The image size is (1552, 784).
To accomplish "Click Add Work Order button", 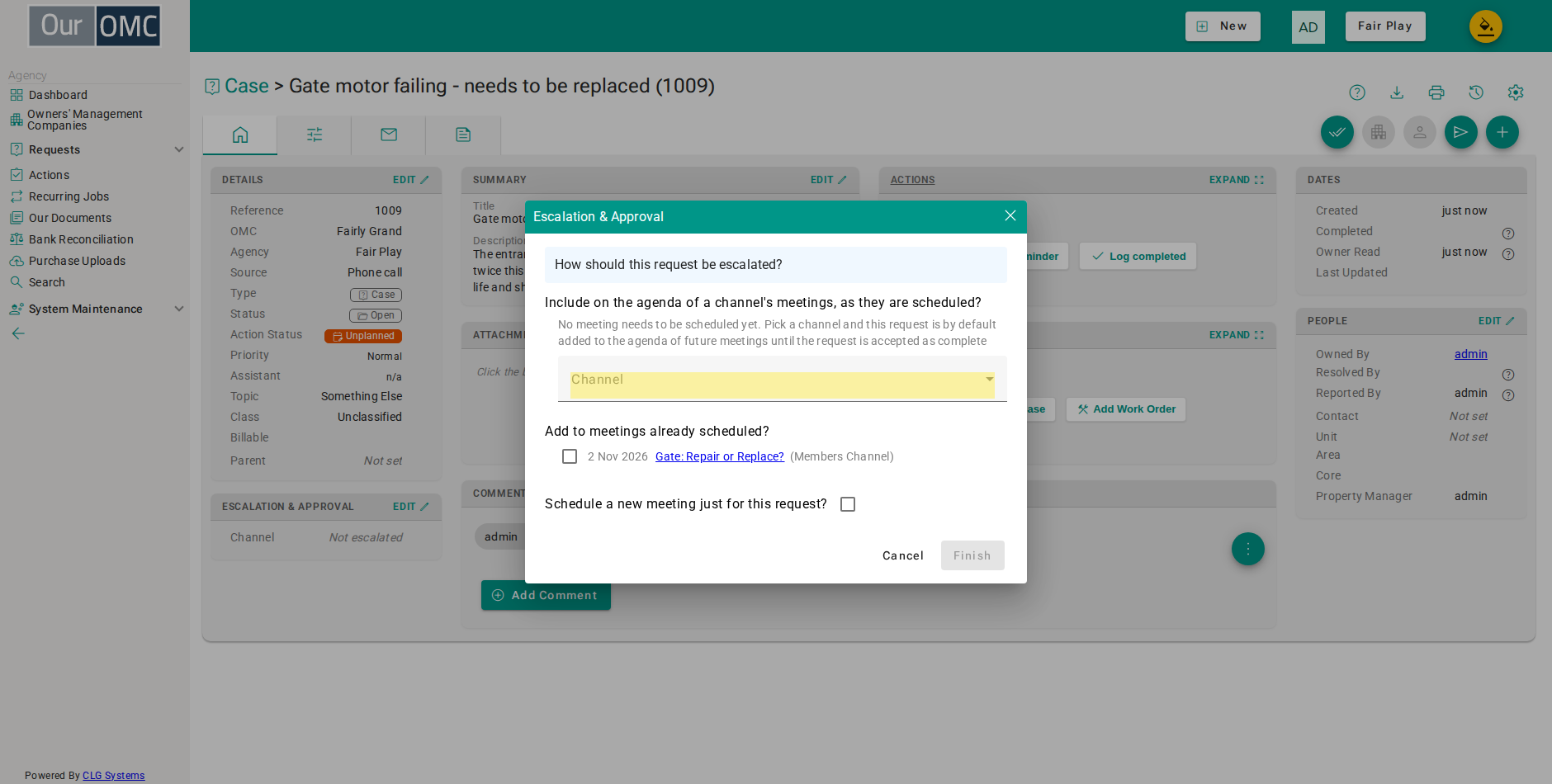I will click(1126, 409).
